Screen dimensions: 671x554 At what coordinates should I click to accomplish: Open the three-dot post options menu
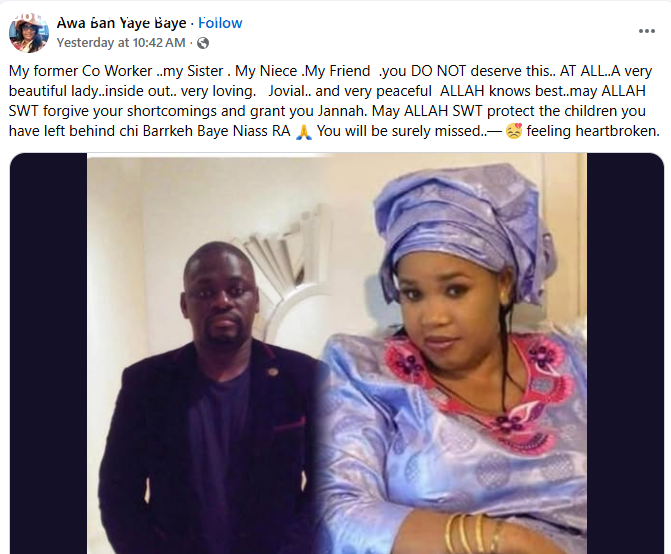click(647, 31)
